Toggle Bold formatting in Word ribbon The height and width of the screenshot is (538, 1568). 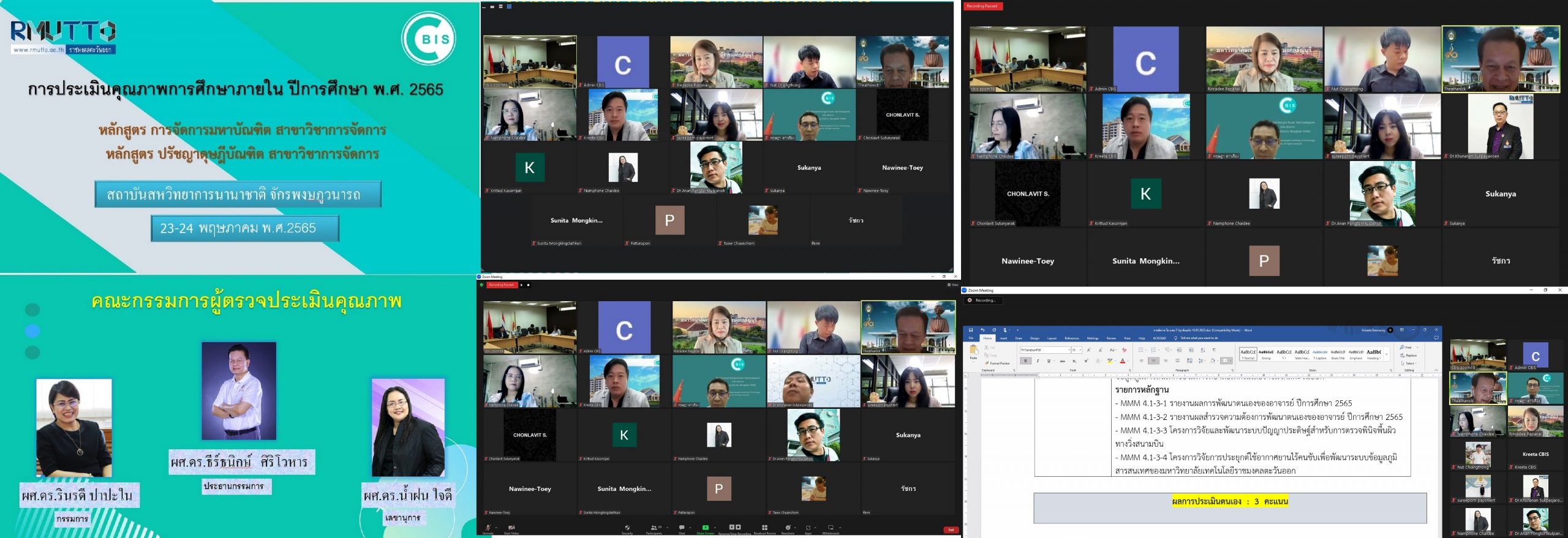coord(1025,361)
